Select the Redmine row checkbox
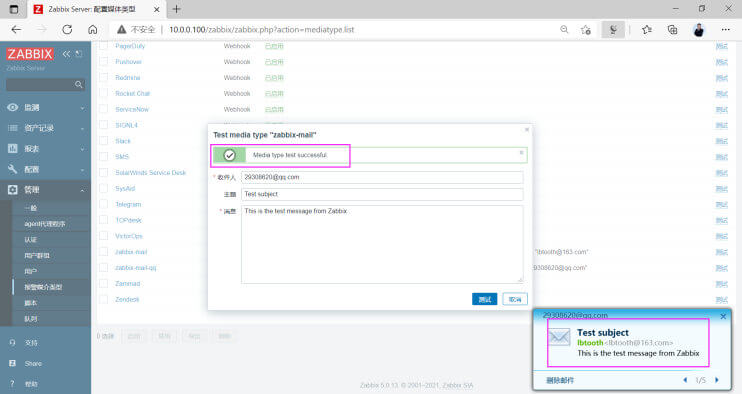Image resolution: width=742 pixels, height=394 pixels. pos(104,78)
